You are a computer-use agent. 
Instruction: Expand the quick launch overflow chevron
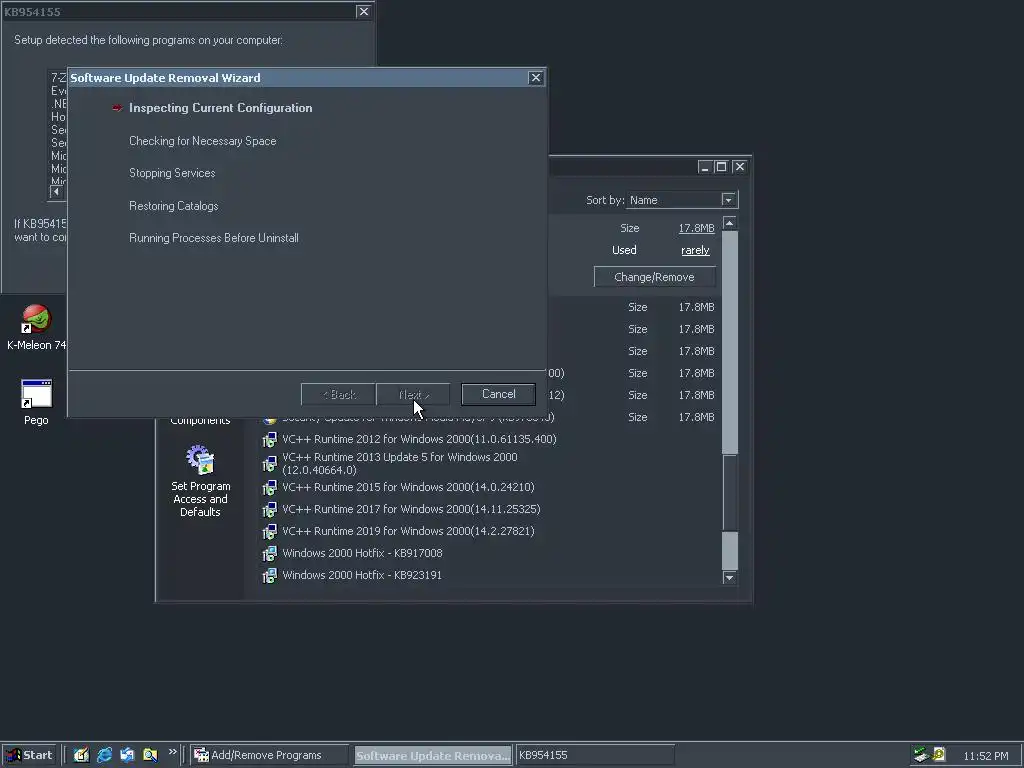[172, 752]
